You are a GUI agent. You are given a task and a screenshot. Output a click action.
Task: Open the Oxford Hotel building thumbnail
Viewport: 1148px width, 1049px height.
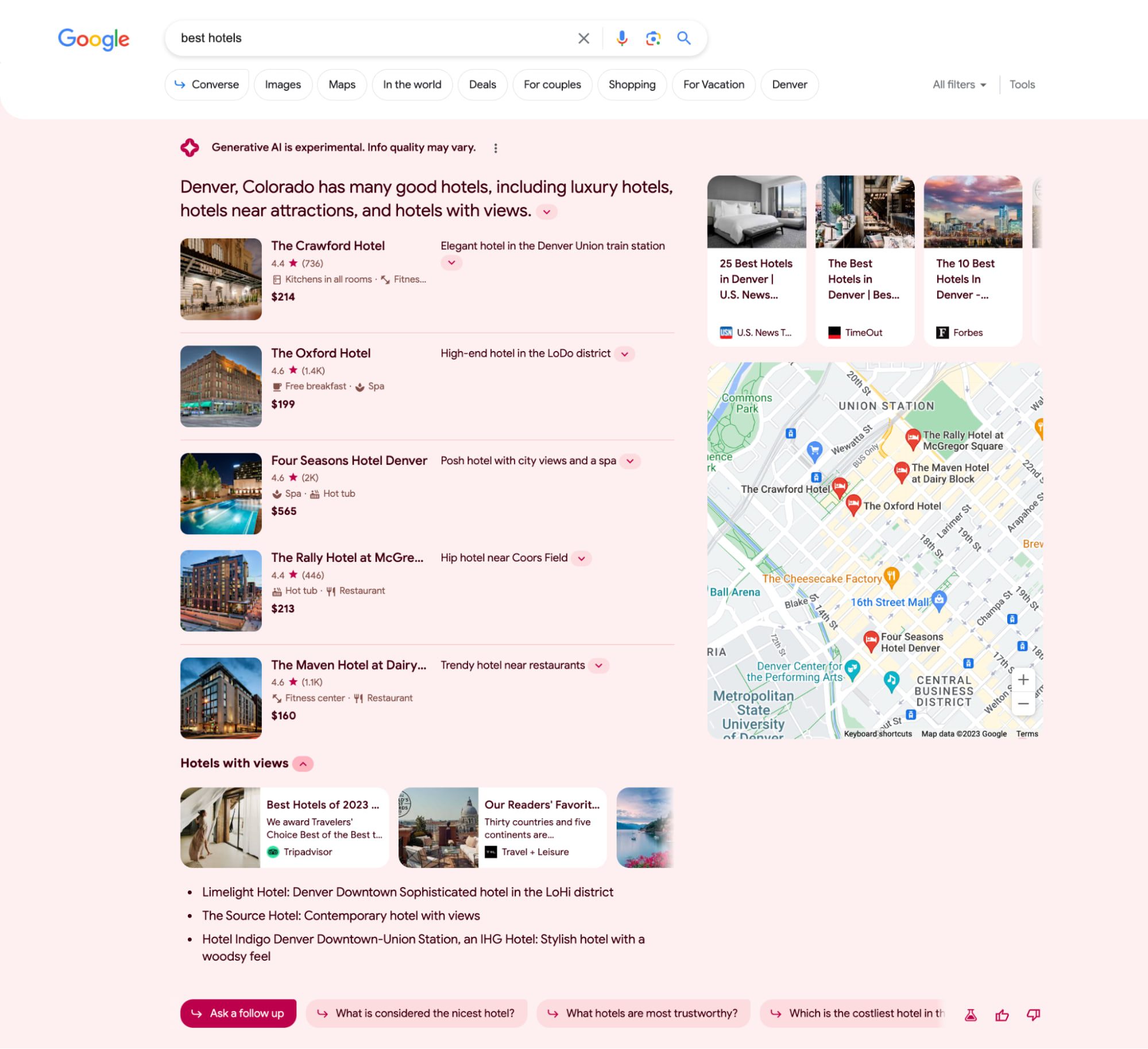(221, 386)
